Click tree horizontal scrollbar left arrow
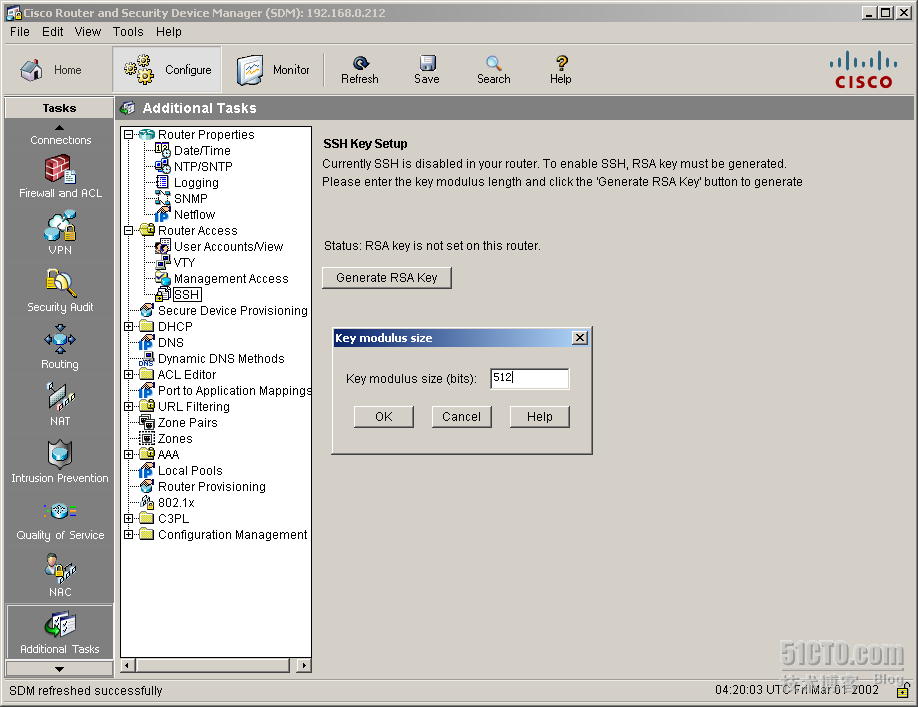 pyautogui.click(x=128, y=665)
